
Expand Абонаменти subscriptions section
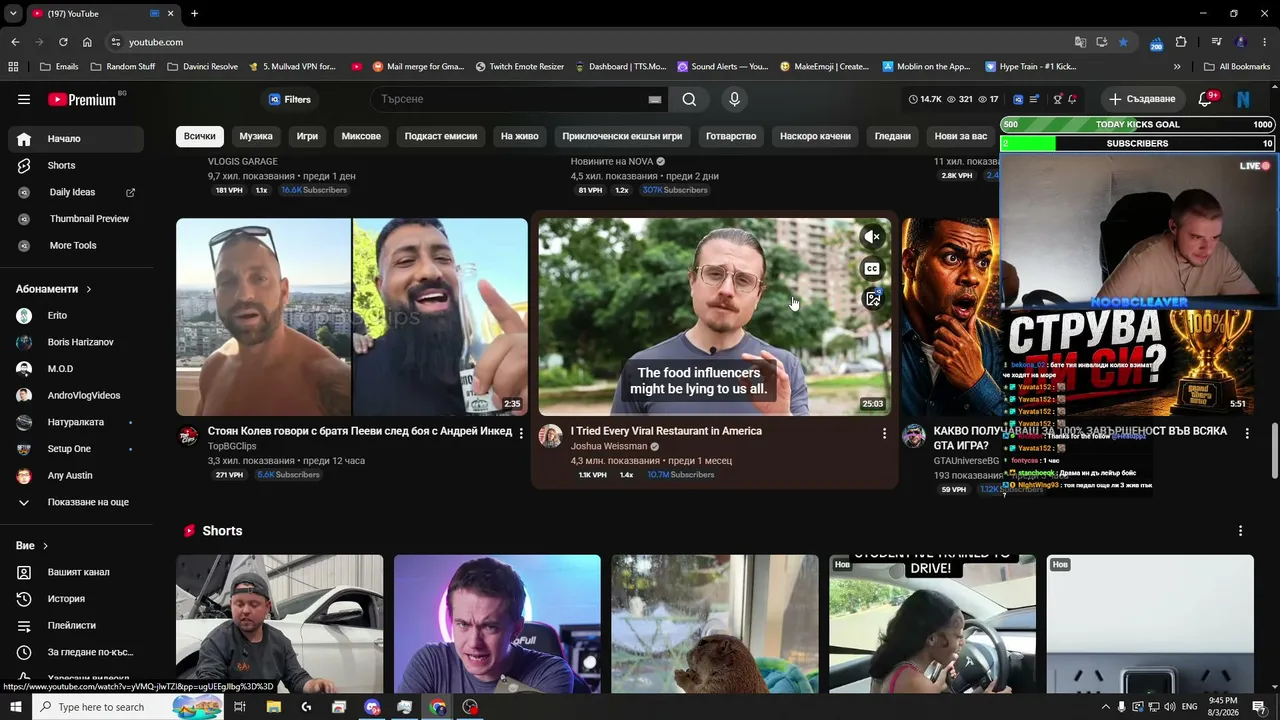[x=54, y=289]
